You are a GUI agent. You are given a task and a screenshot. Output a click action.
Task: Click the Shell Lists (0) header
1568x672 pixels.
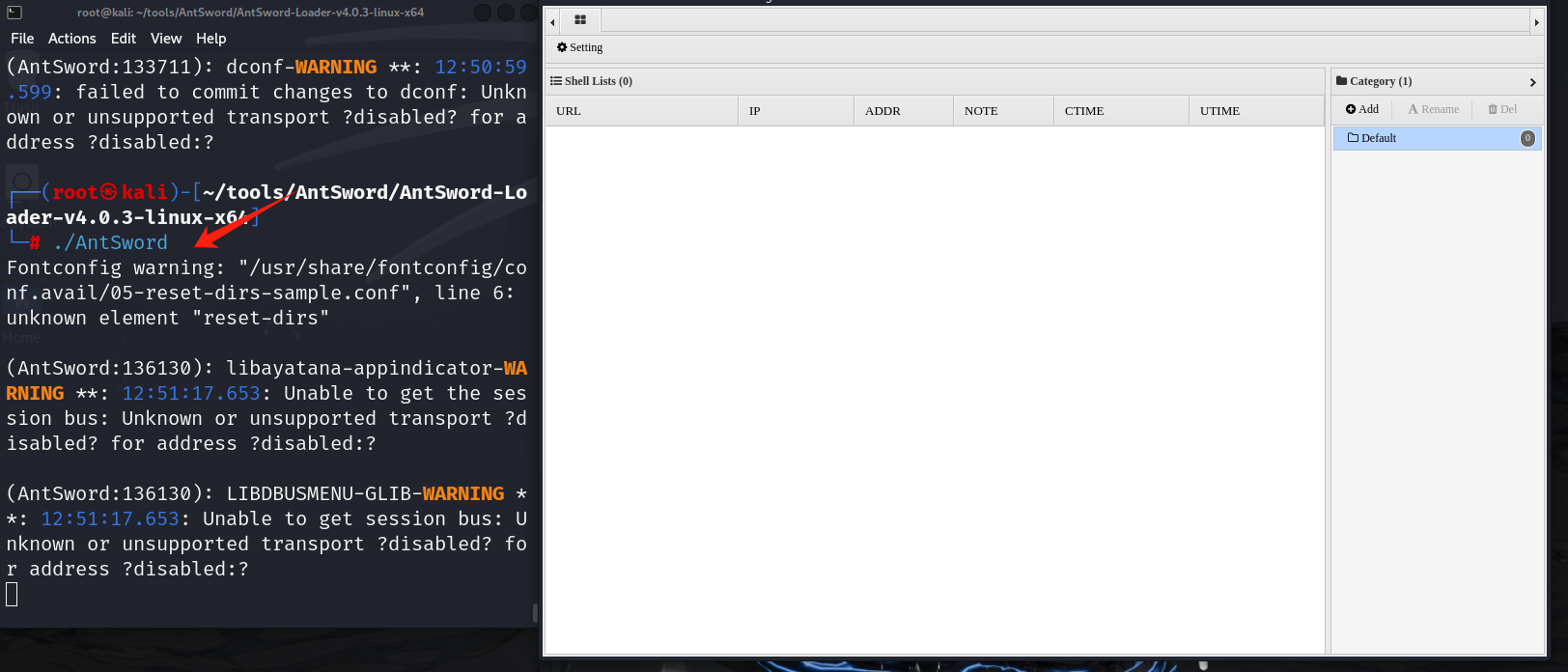point(592,81)
